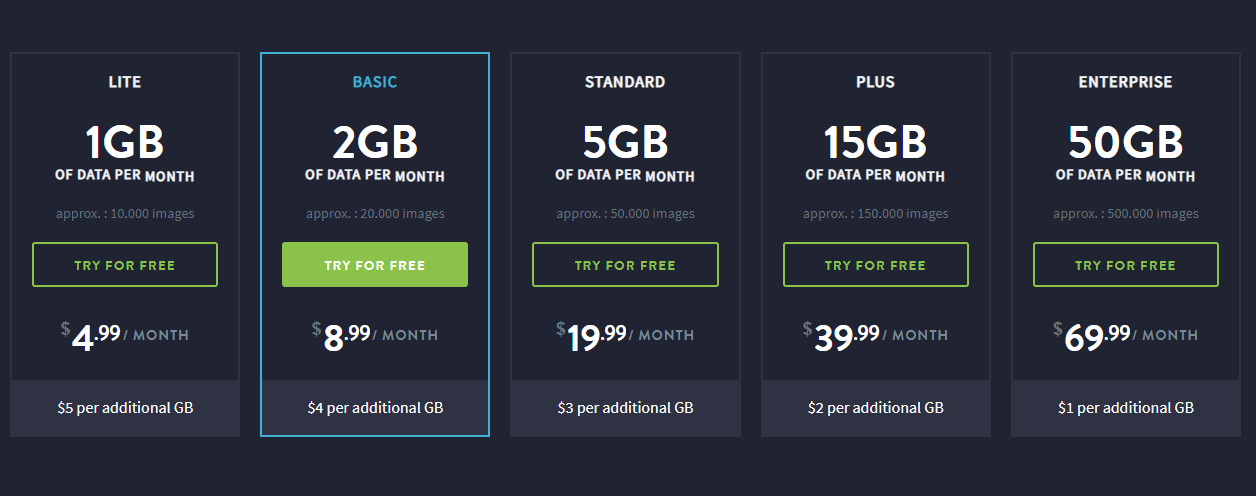
Task: Click the $4.99 / month price
Action: pyautogui.click(x=125, y=336)
